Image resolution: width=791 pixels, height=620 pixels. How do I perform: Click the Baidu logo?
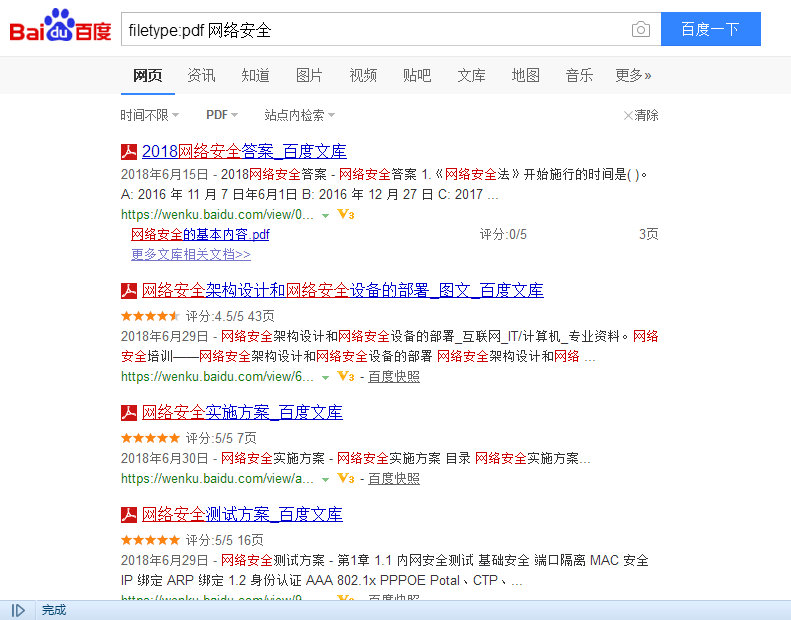60,25
